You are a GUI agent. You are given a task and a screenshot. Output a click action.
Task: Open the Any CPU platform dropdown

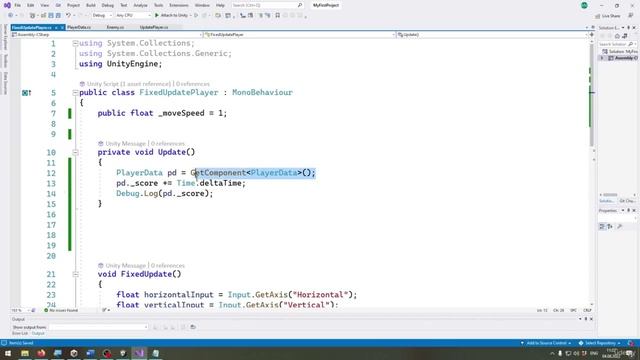click(133, 16)
